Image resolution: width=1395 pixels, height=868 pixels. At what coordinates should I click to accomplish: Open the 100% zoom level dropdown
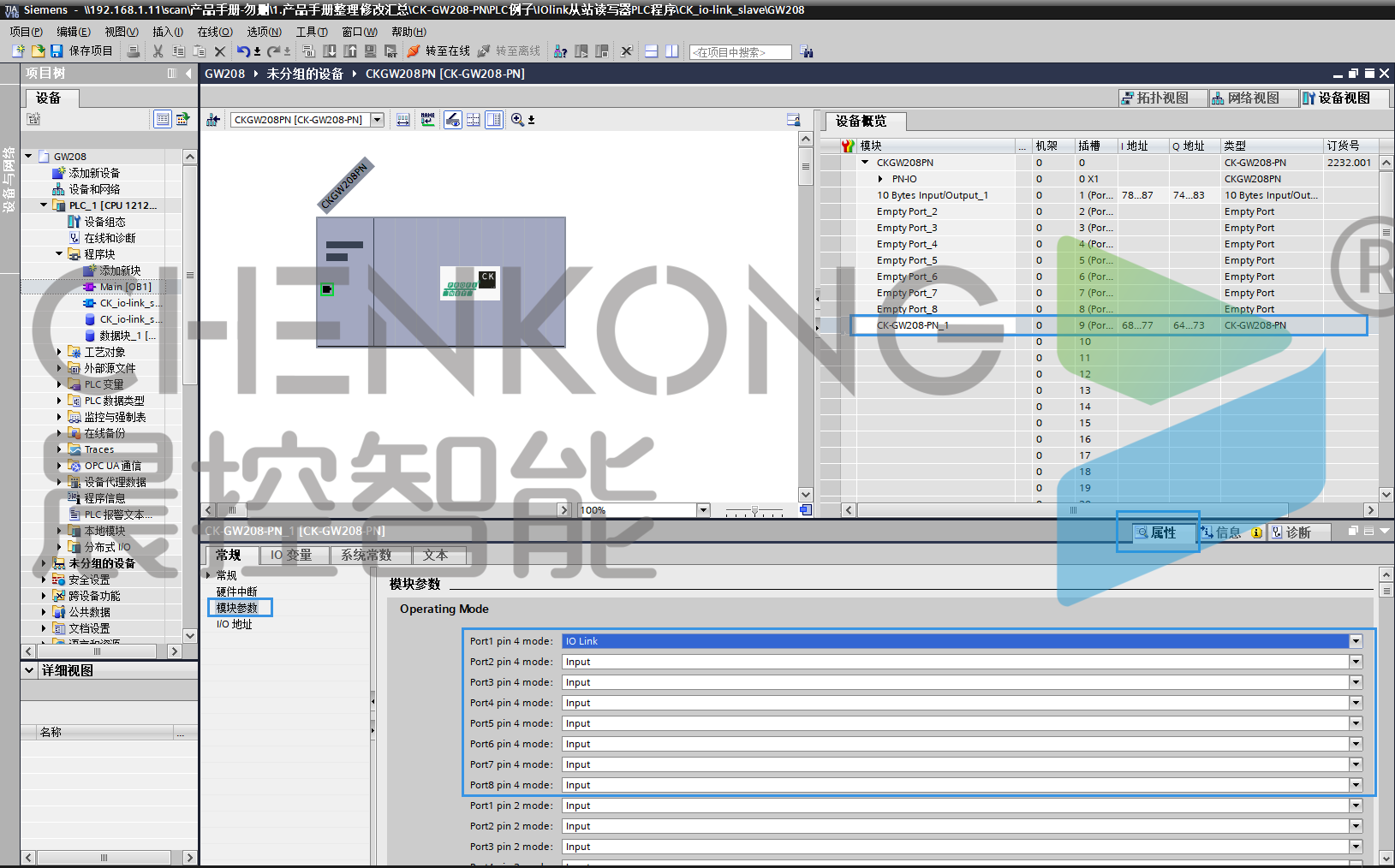click(x=703, y=510)
